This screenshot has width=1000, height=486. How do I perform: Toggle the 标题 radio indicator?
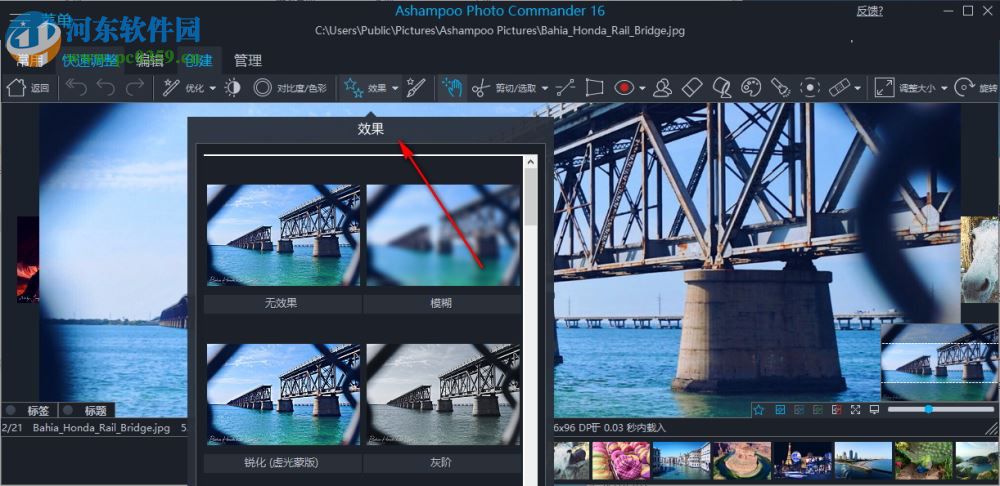tap(68, 410)
